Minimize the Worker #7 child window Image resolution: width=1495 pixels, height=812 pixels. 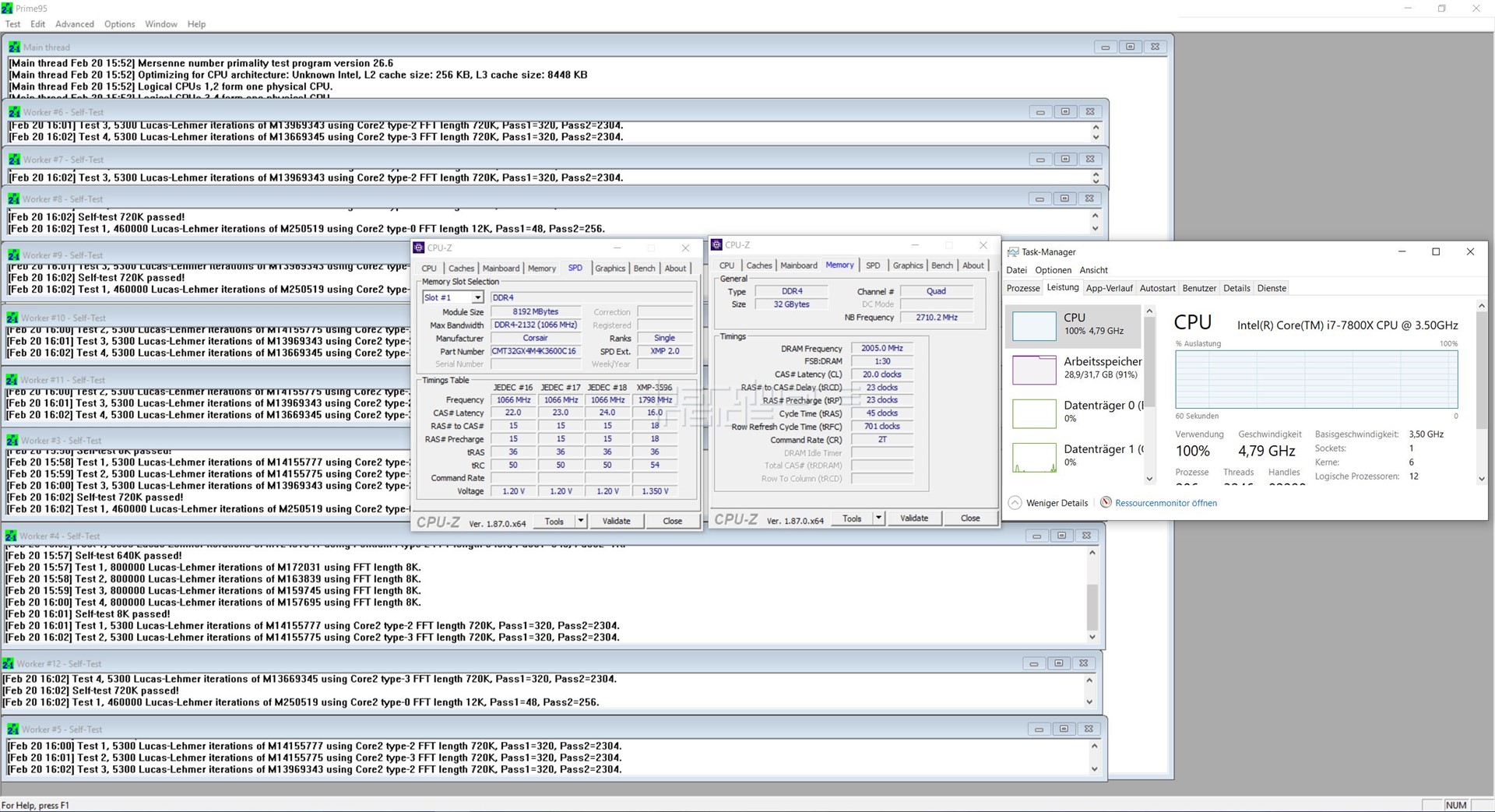pos(1040,159)
